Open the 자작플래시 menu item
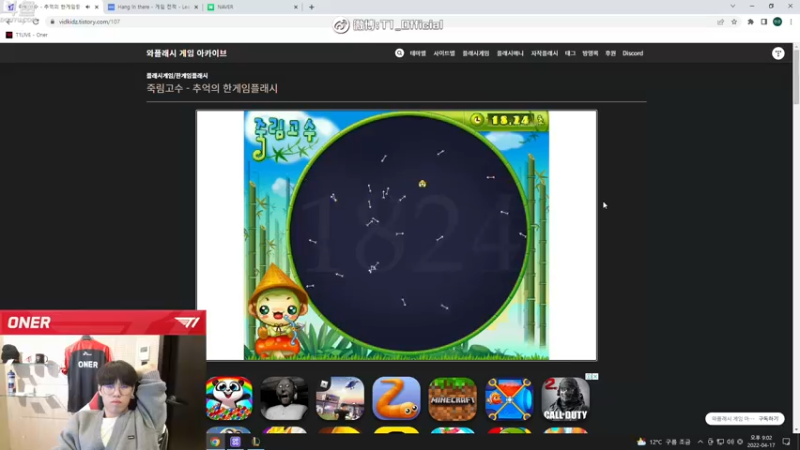This screenshot has height=450, width=800. click(x=544, y=53)
